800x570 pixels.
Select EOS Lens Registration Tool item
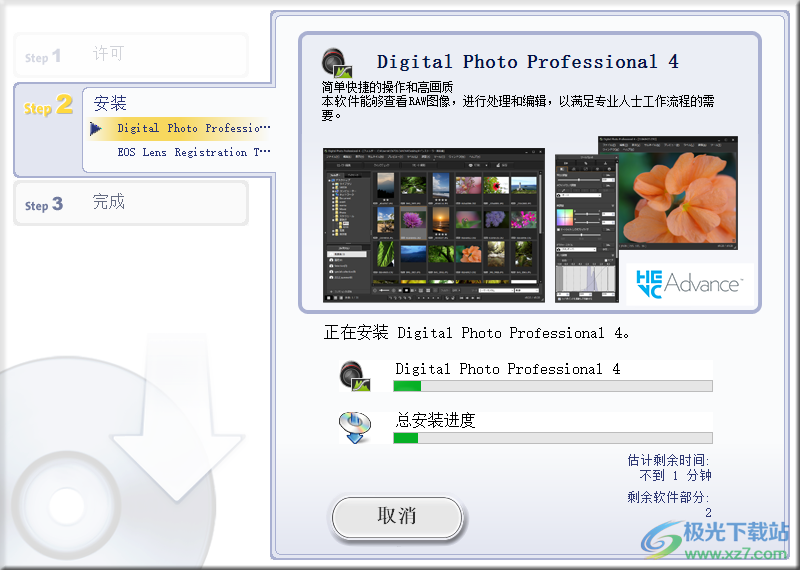click(x=193, y=152)
